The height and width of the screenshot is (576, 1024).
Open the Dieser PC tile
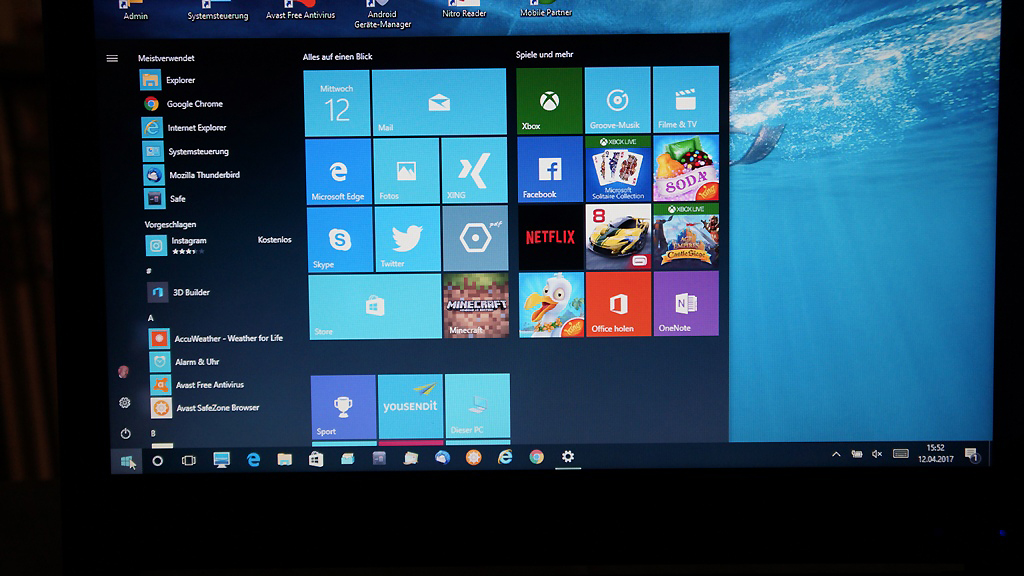tap(478, 406)
